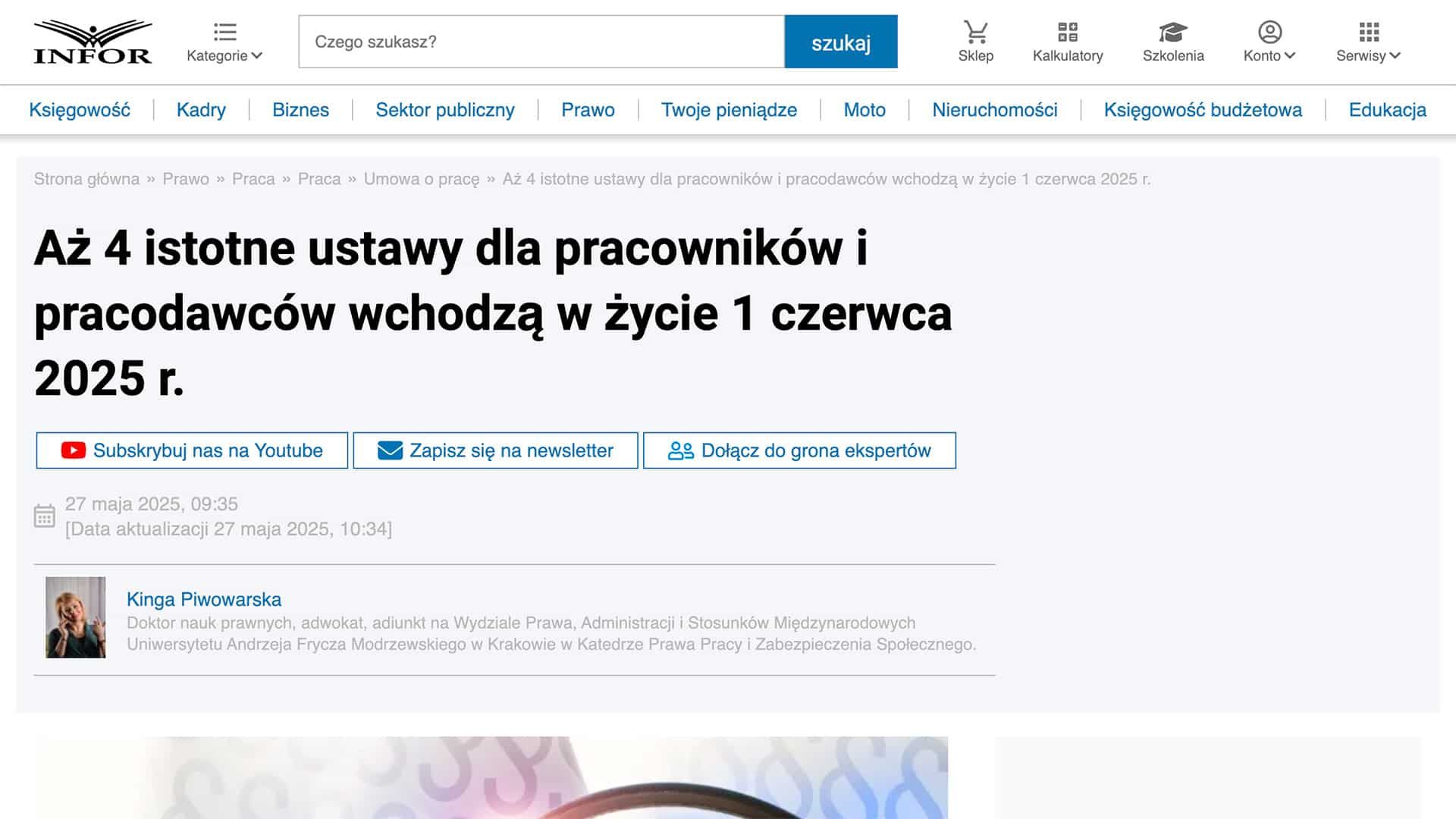
Task: Click the szukaj search button
Action: [x=841, y=42]
